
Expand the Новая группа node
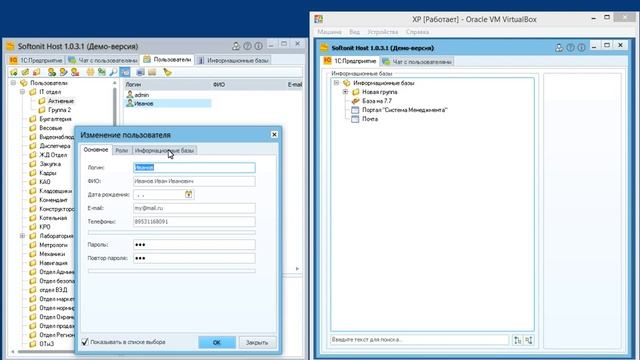[345, 92]
